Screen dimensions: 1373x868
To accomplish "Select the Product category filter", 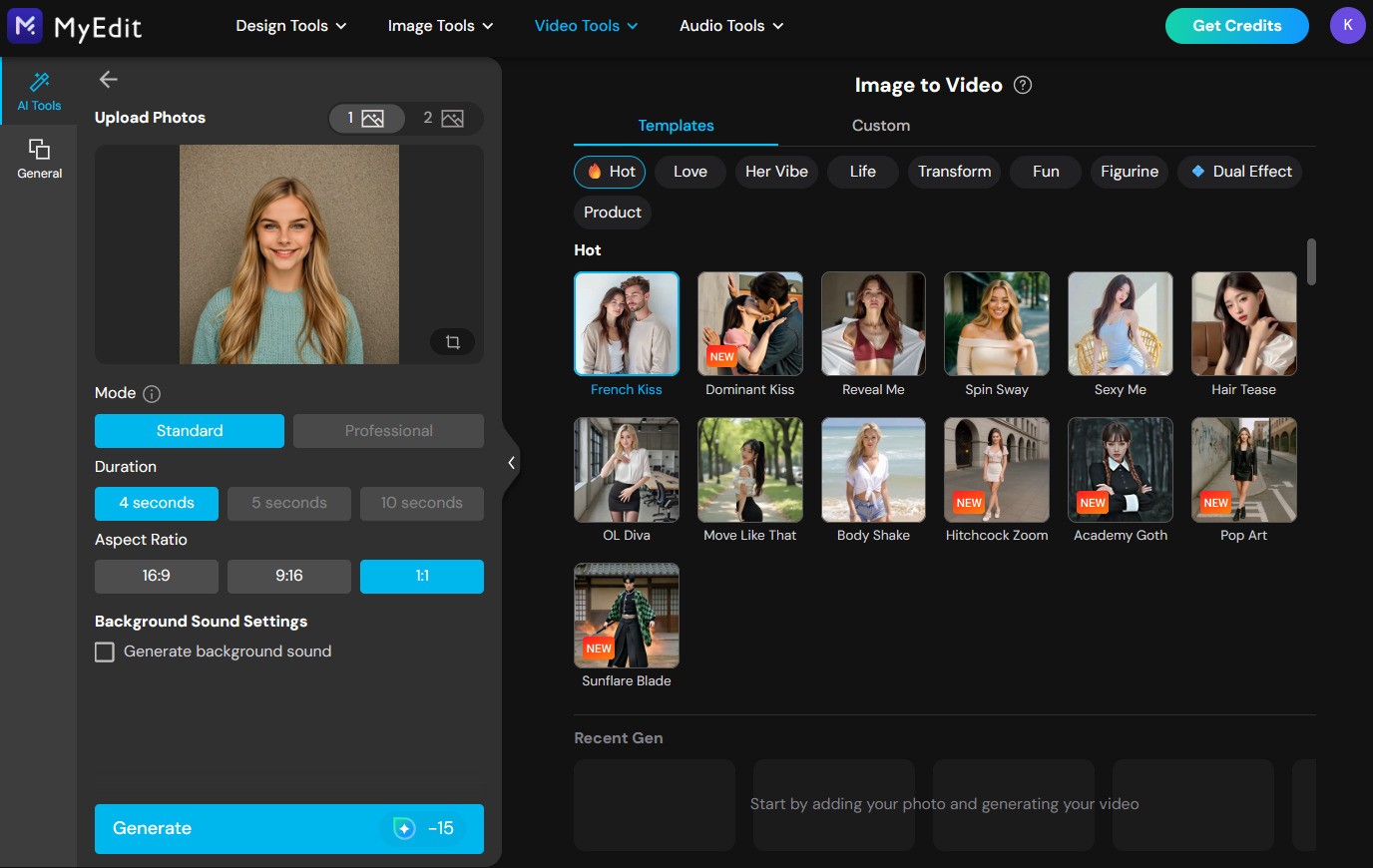I will [613, 213].
